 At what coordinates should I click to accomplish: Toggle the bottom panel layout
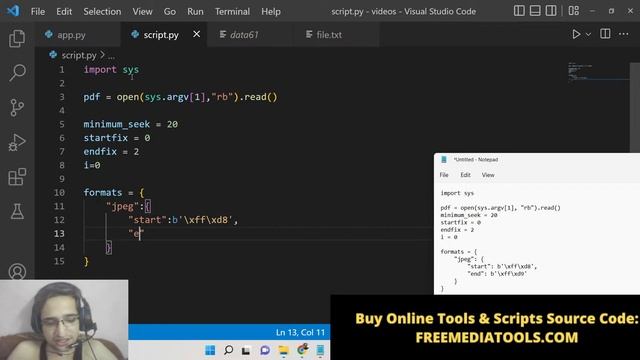[x=535, y=11]
